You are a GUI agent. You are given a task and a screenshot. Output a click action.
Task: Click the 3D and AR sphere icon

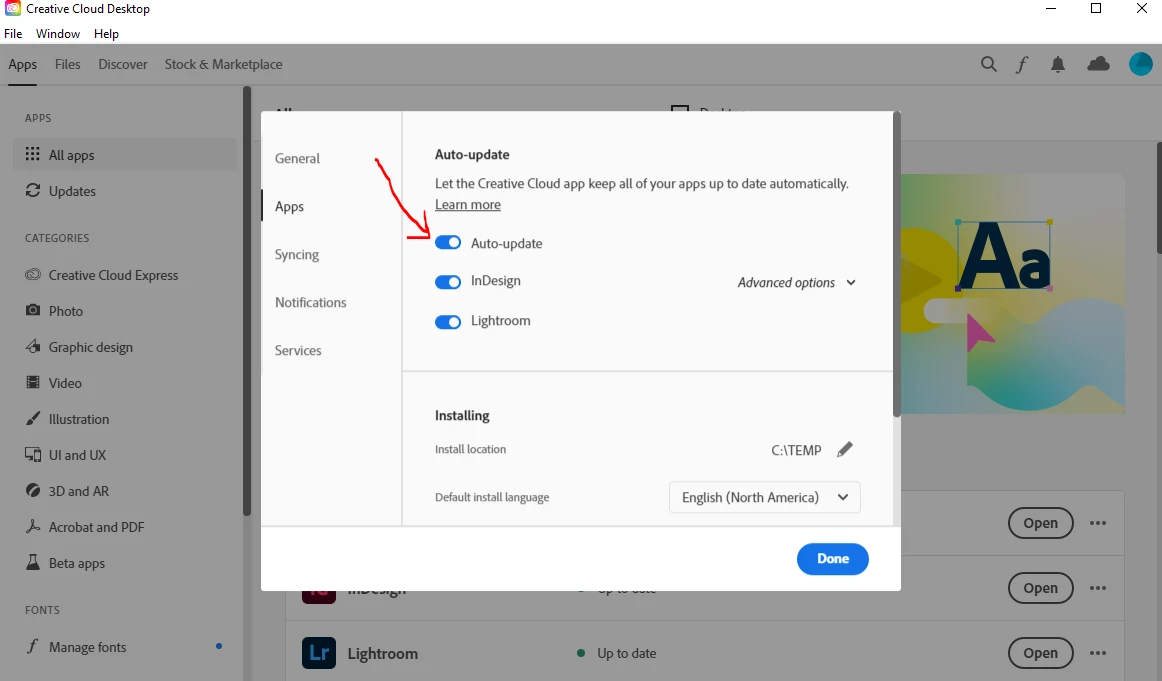click(x=33, y=491)
